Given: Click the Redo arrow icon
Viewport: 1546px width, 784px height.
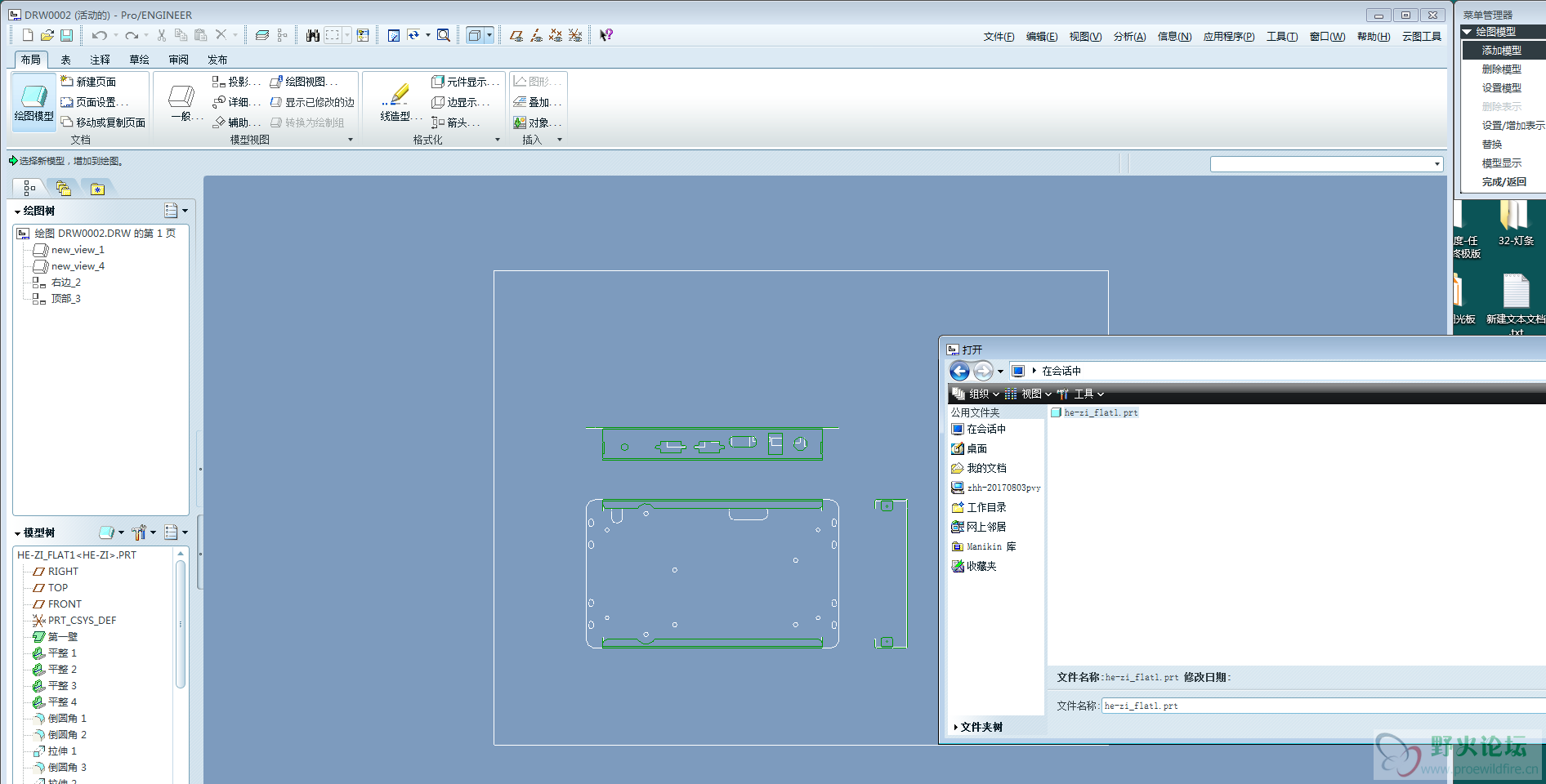Looking at the screenshot, I should pos(132,35).
